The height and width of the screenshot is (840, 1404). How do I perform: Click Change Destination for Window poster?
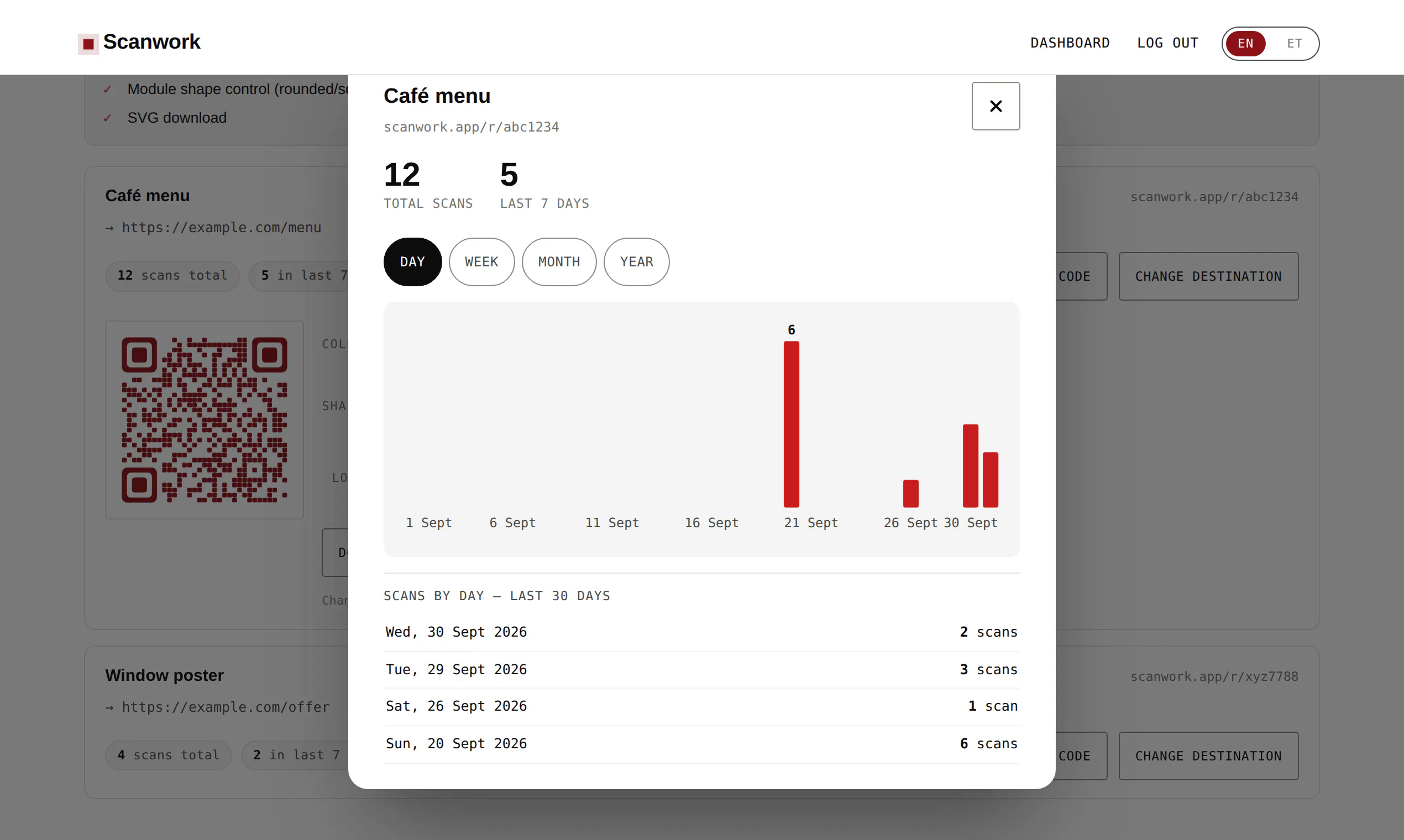[1208, 756]
